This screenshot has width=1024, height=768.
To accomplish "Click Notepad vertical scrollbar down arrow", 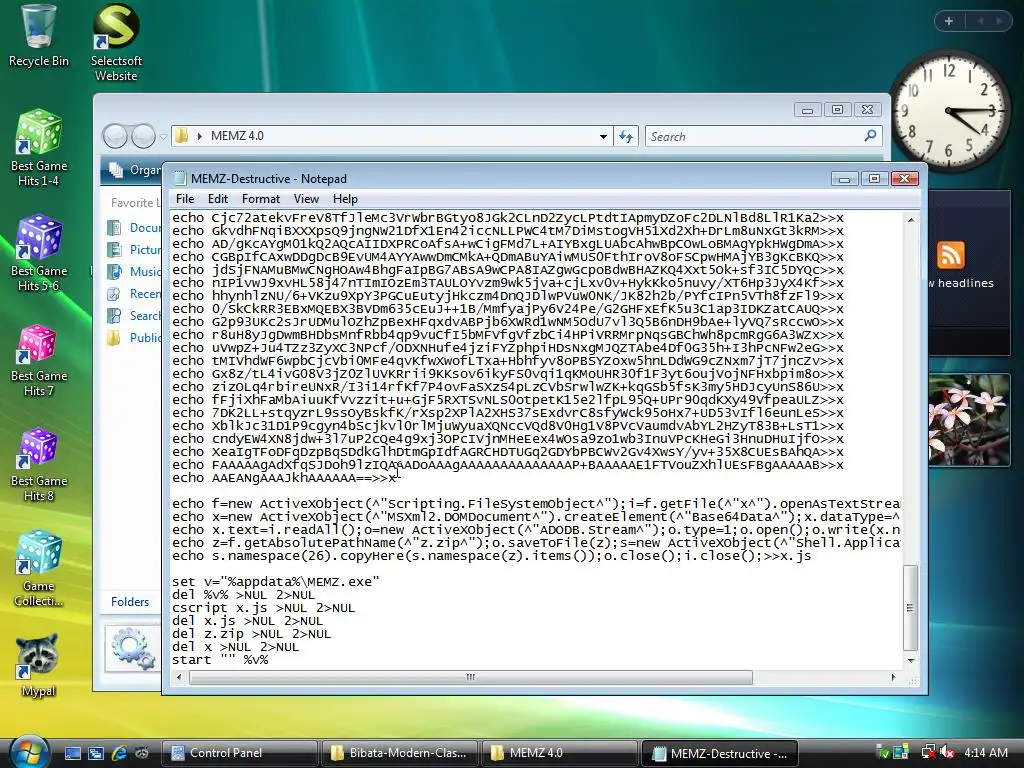I will [910, 661].
